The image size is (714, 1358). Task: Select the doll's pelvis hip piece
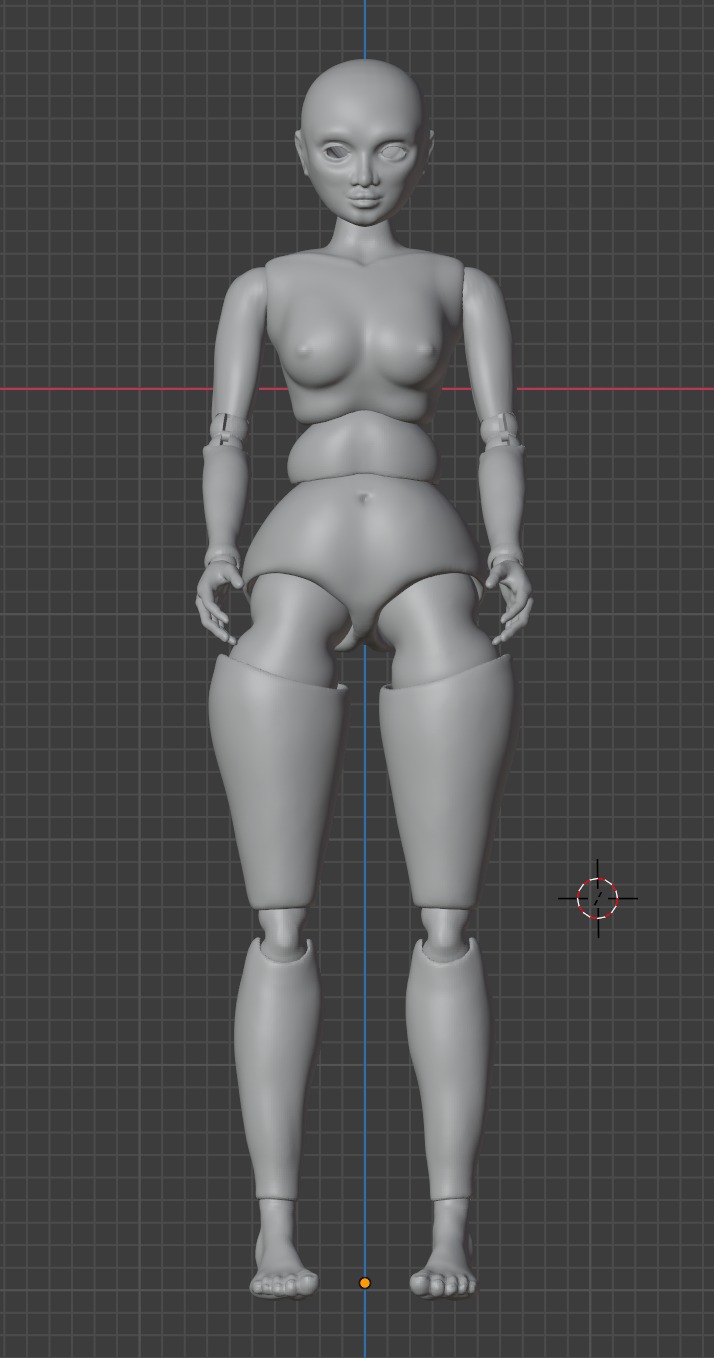(x=363, y=560)
